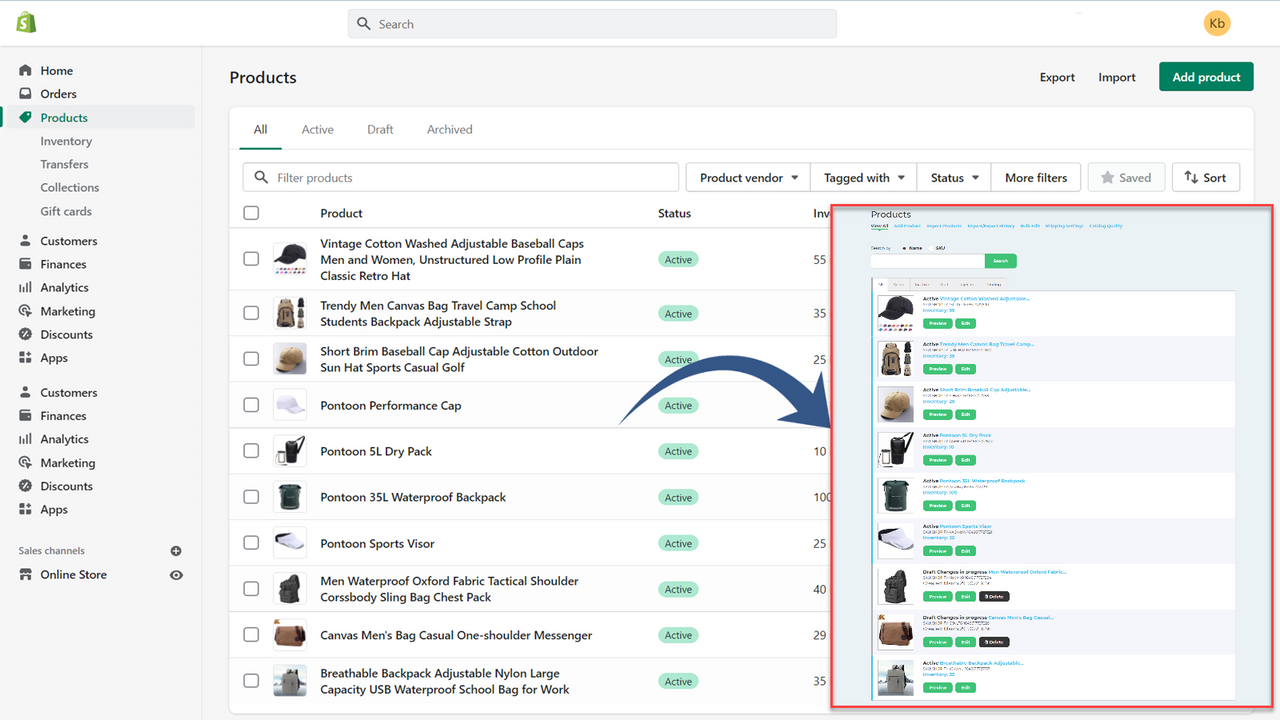
Task: Tick checkbox for Short Brim Baseball Cap
Action: tap(251, 359)
